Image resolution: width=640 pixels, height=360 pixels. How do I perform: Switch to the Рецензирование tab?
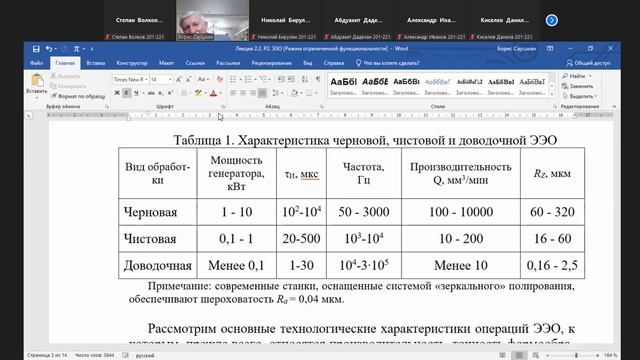click(x=271, y=63)
